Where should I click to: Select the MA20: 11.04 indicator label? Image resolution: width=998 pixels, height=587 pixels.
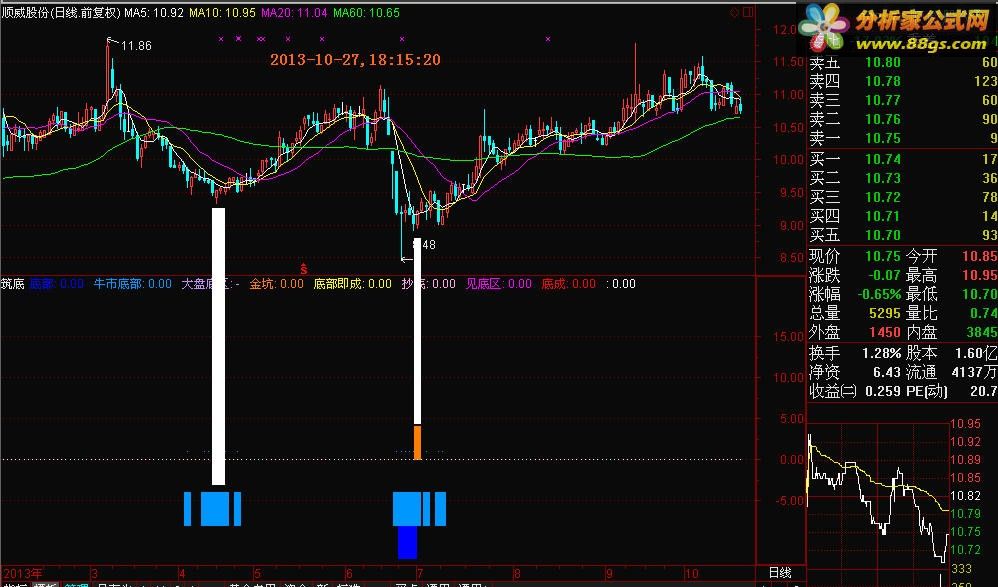(x=294, y=13)
